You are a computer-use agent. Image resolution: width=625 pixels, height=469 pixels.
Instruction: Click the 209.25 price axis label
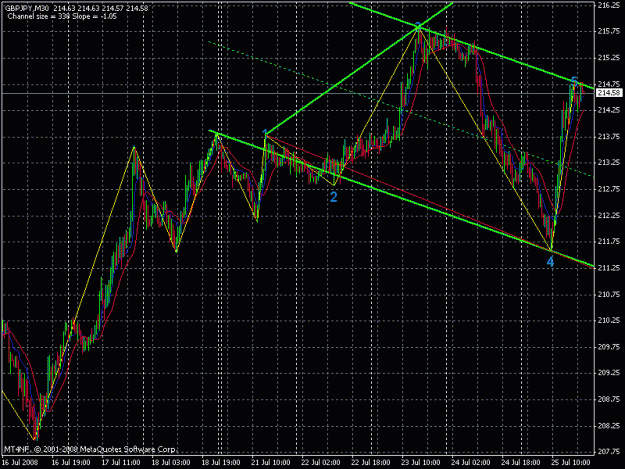609,373
